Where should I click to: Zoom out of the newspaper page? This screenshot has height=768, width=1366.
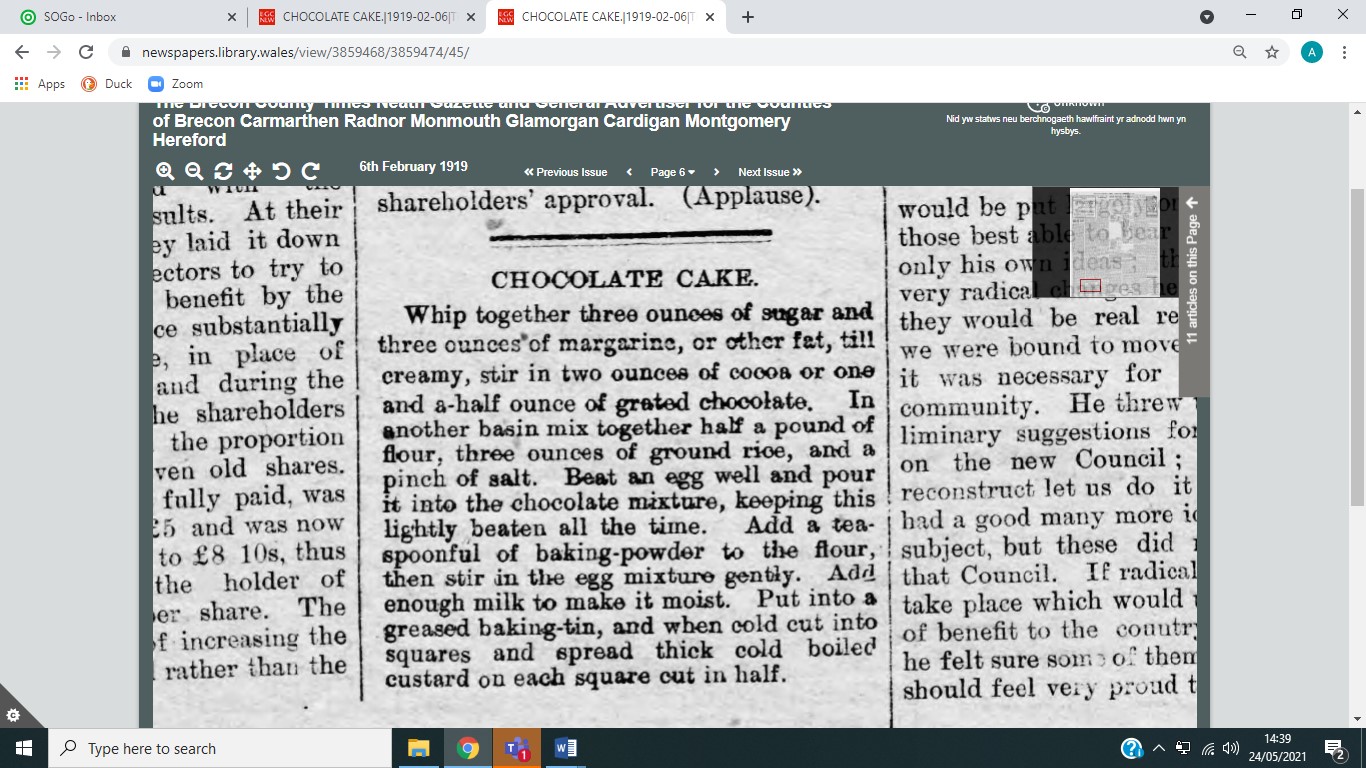[193, 171]
